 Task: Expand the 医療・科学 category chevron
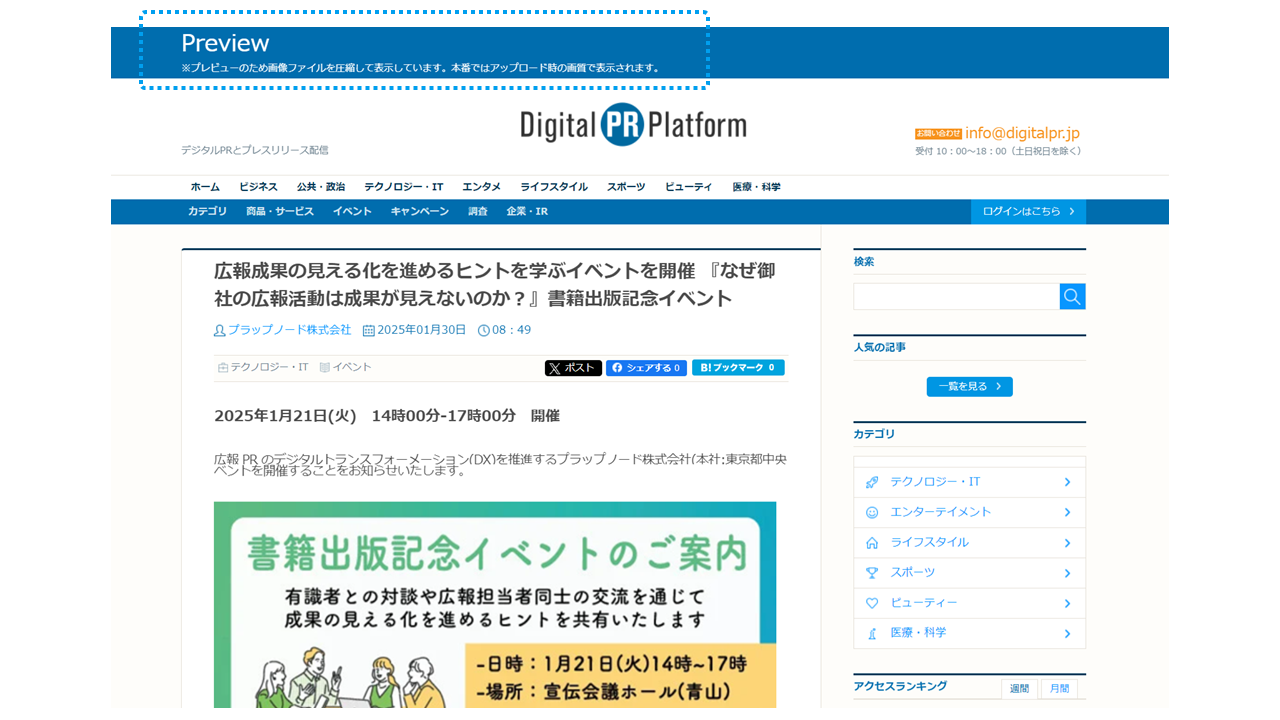coord(1067,634)
